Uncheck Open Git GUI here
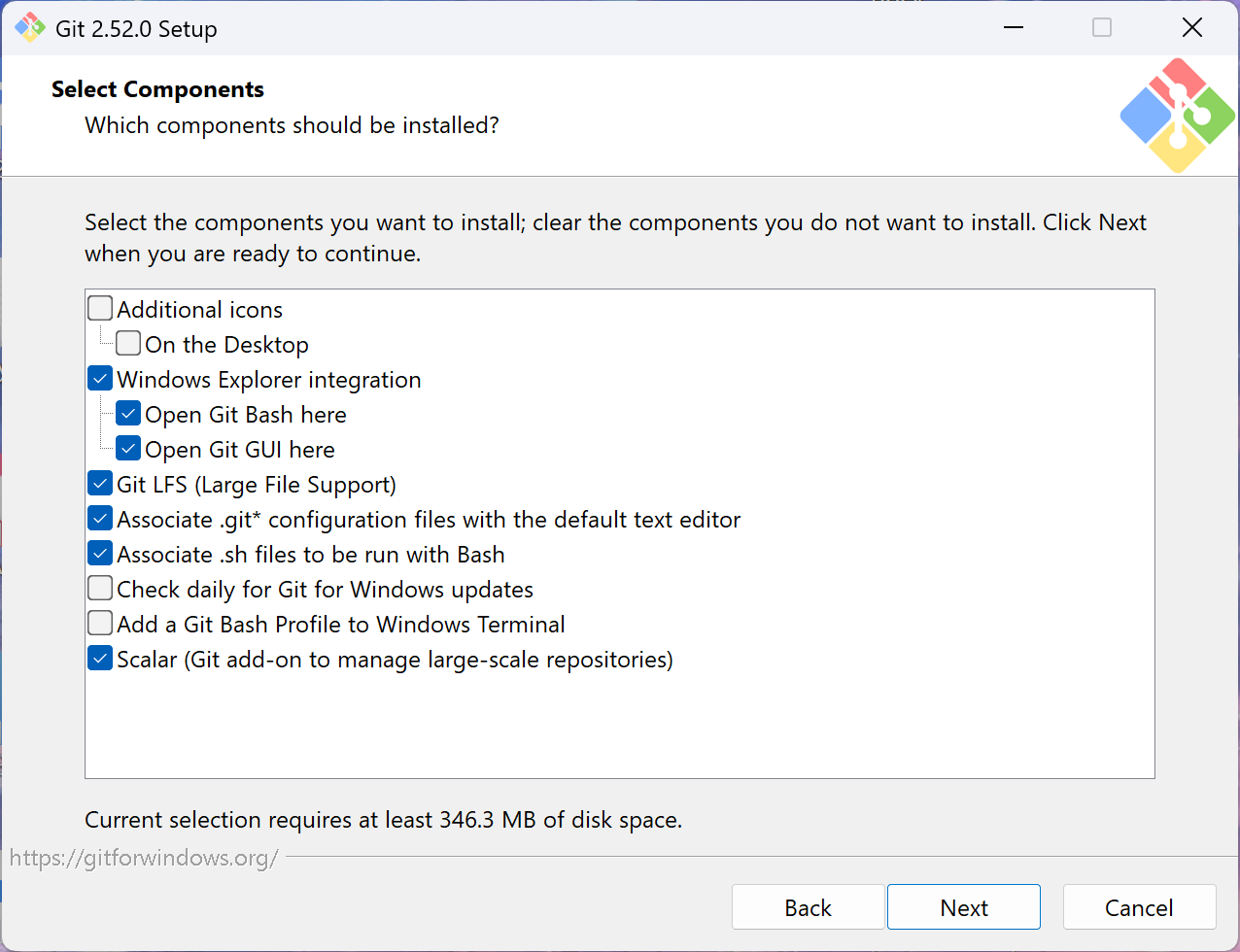 [128, 449]
